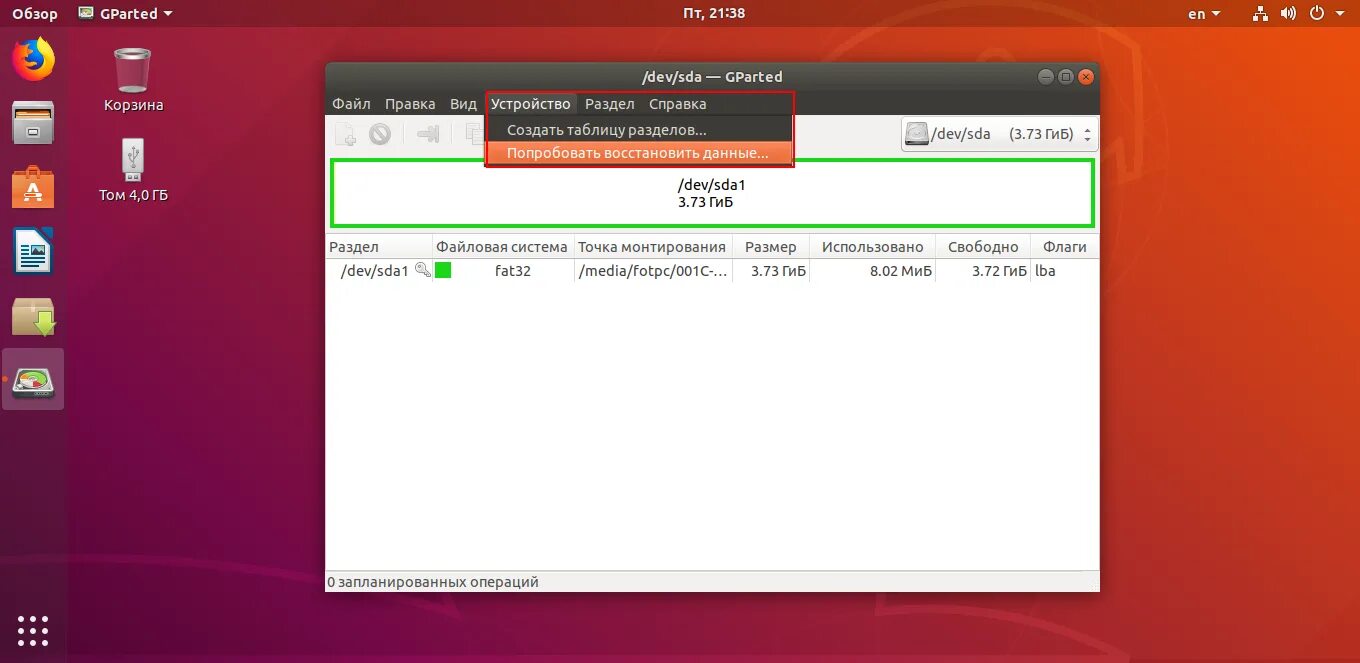Open Ubuntu Software from the dock

click(33, 187)
